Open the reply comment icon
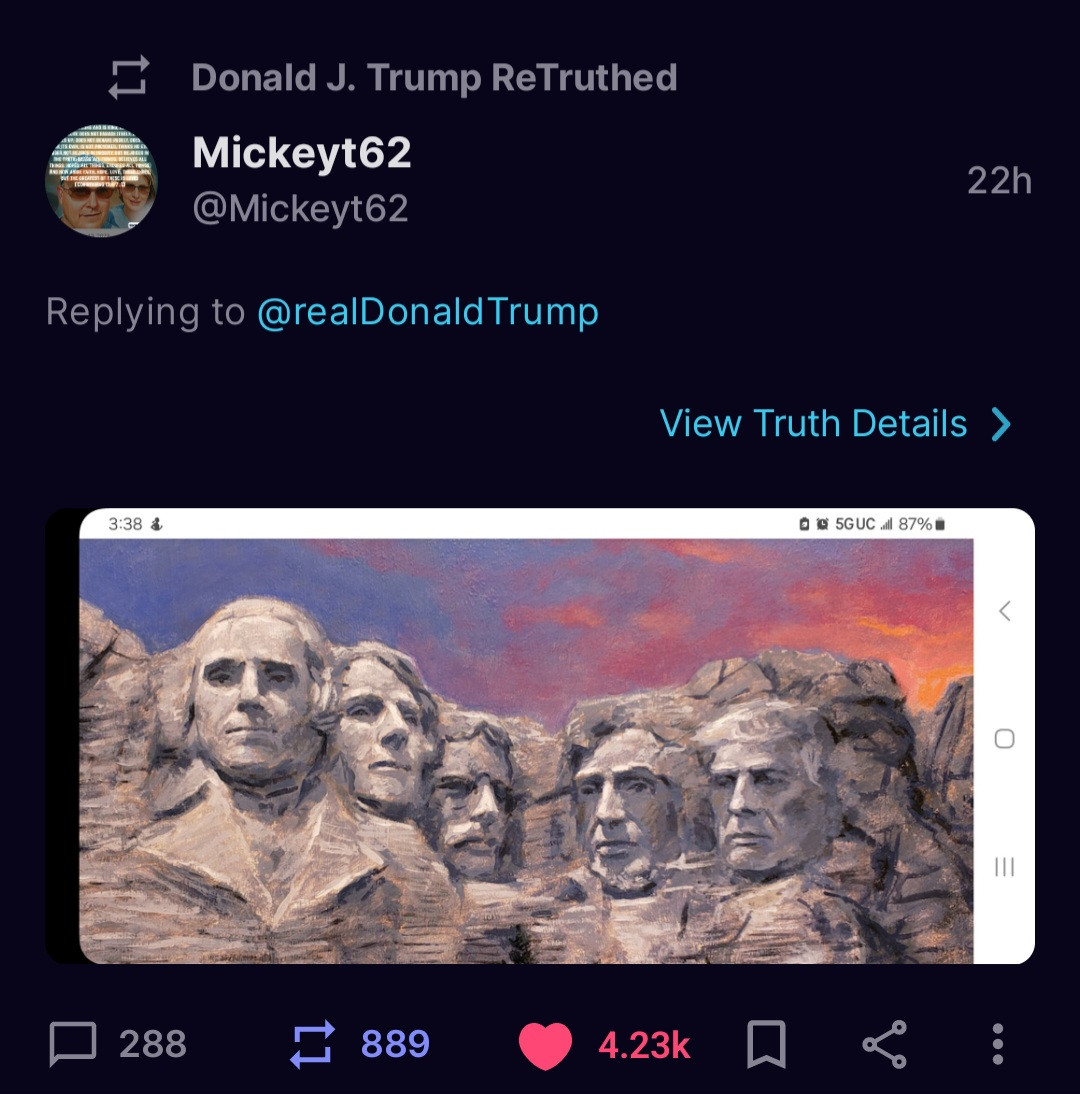The image size is (1080, 1094). (73, 1045)
